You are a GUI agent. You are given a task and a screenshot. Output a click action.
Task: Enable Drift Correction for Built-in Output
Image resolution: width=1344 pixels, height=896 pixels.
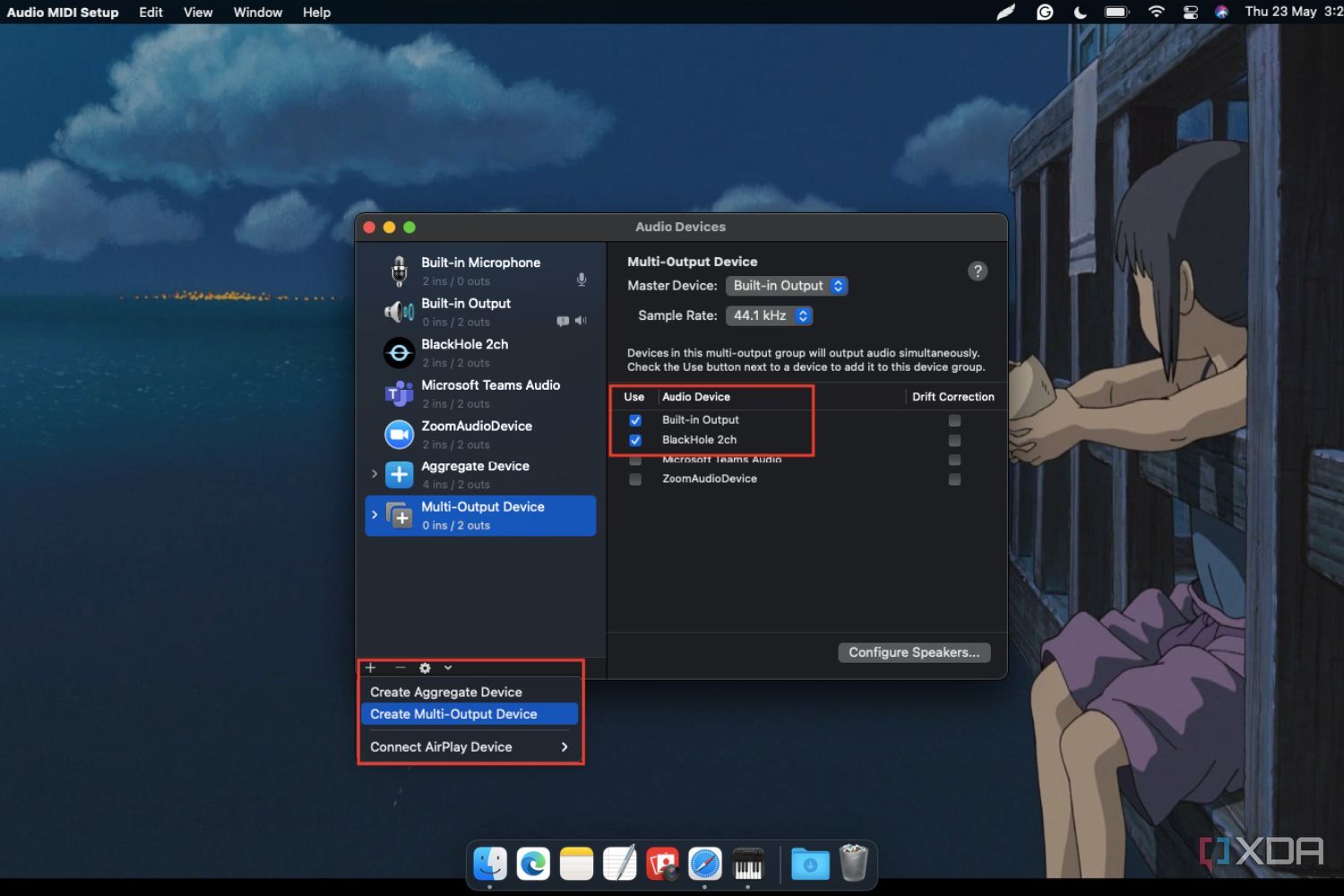pyautogui.click(x=954, y=420)
